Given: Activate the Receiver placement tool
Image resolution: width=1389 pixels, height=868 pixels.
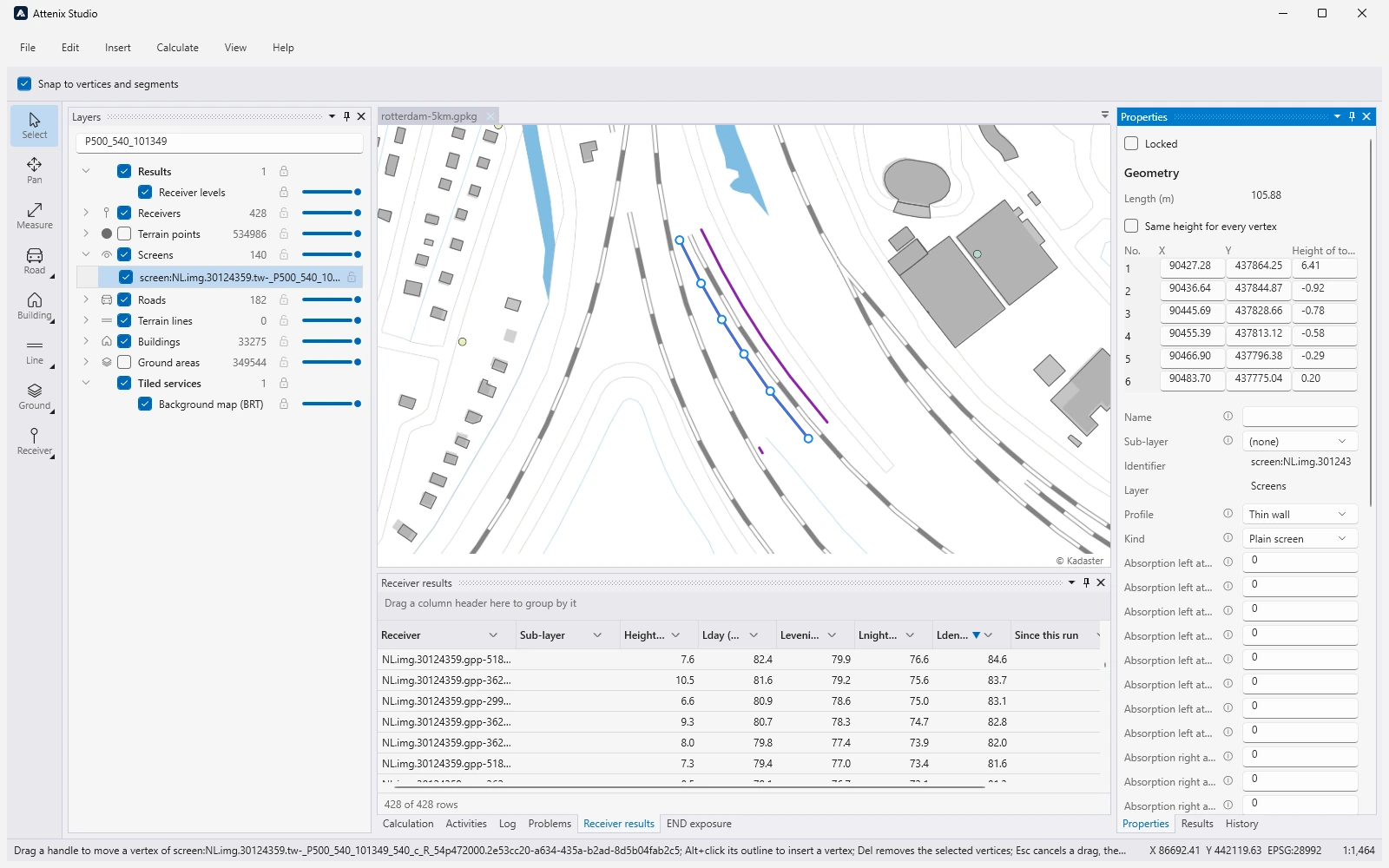Looking at the screenshot, I should coord(35,441).
